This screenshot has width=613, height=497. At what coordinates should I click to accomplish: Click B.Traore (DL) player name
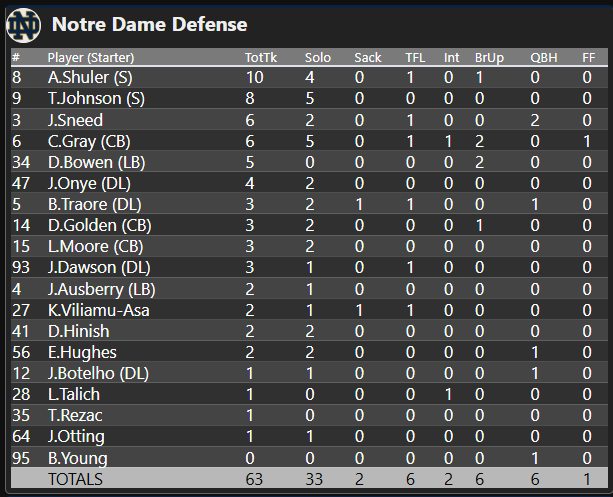(95, 204)
